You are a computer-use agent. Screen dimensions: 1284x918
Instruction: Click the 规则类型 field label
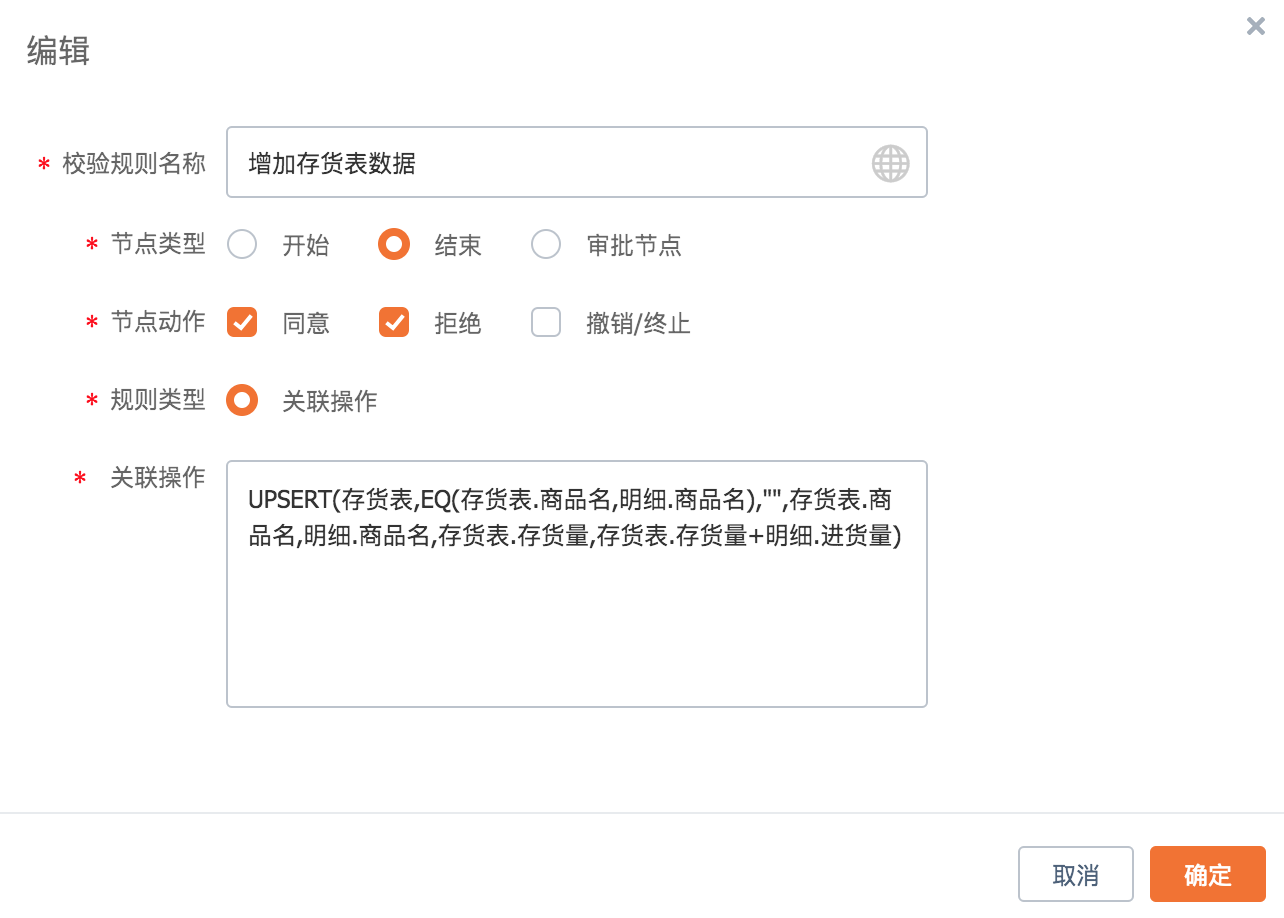[157, 400]
